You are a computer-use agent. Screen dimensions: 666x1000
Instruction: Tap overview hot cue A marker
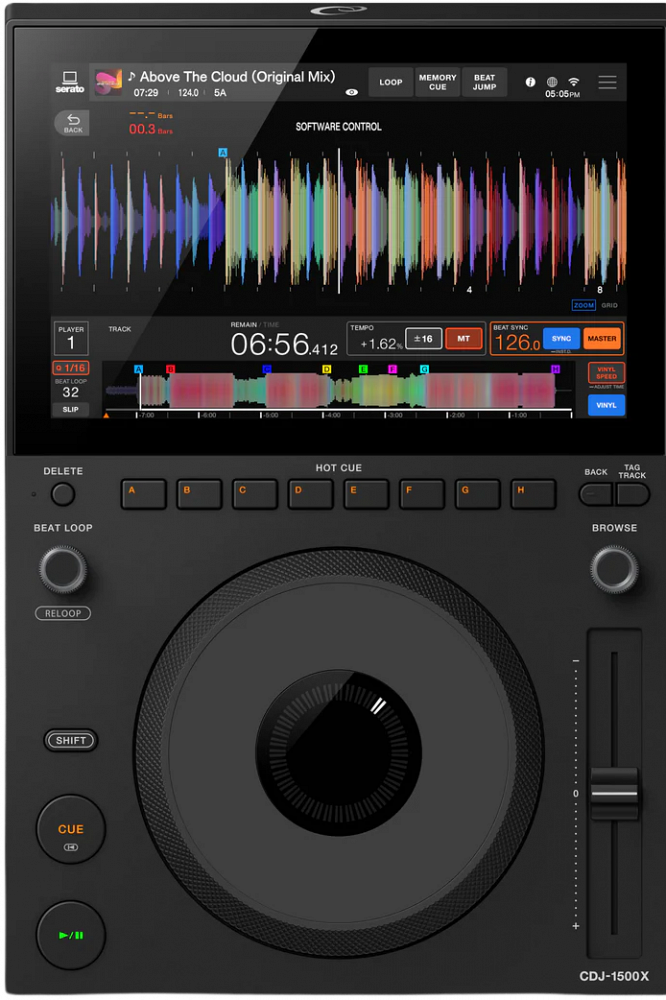(138, 369)
